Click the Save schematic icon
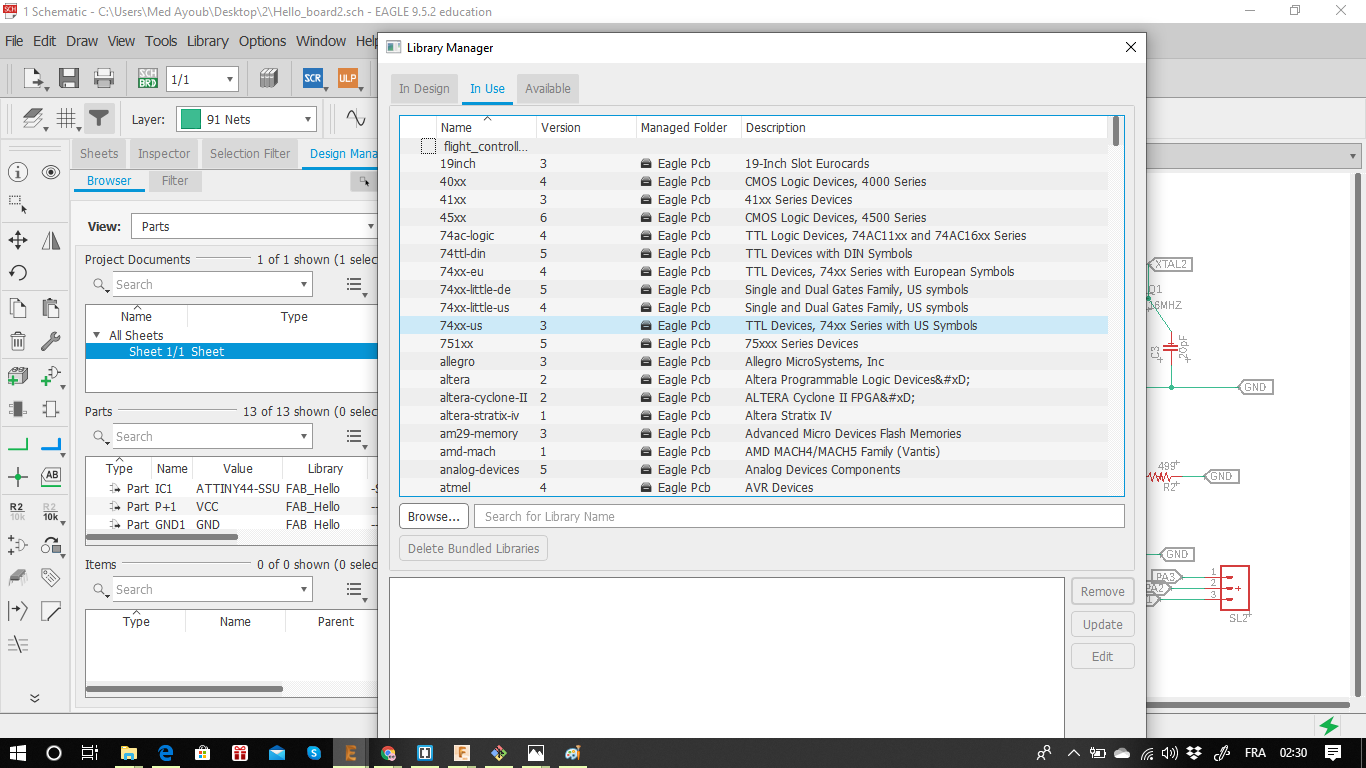Viewport: 1366px width, 768px height. point(69,78)
